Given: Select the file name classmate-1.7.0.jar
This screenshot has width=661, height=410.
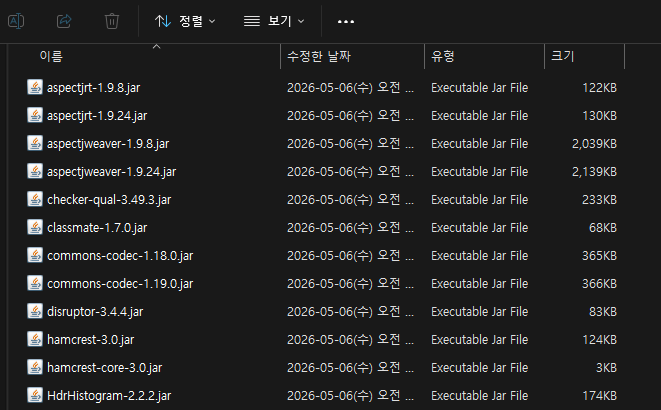Looking at the screenshot, I should tap(97, 228).
